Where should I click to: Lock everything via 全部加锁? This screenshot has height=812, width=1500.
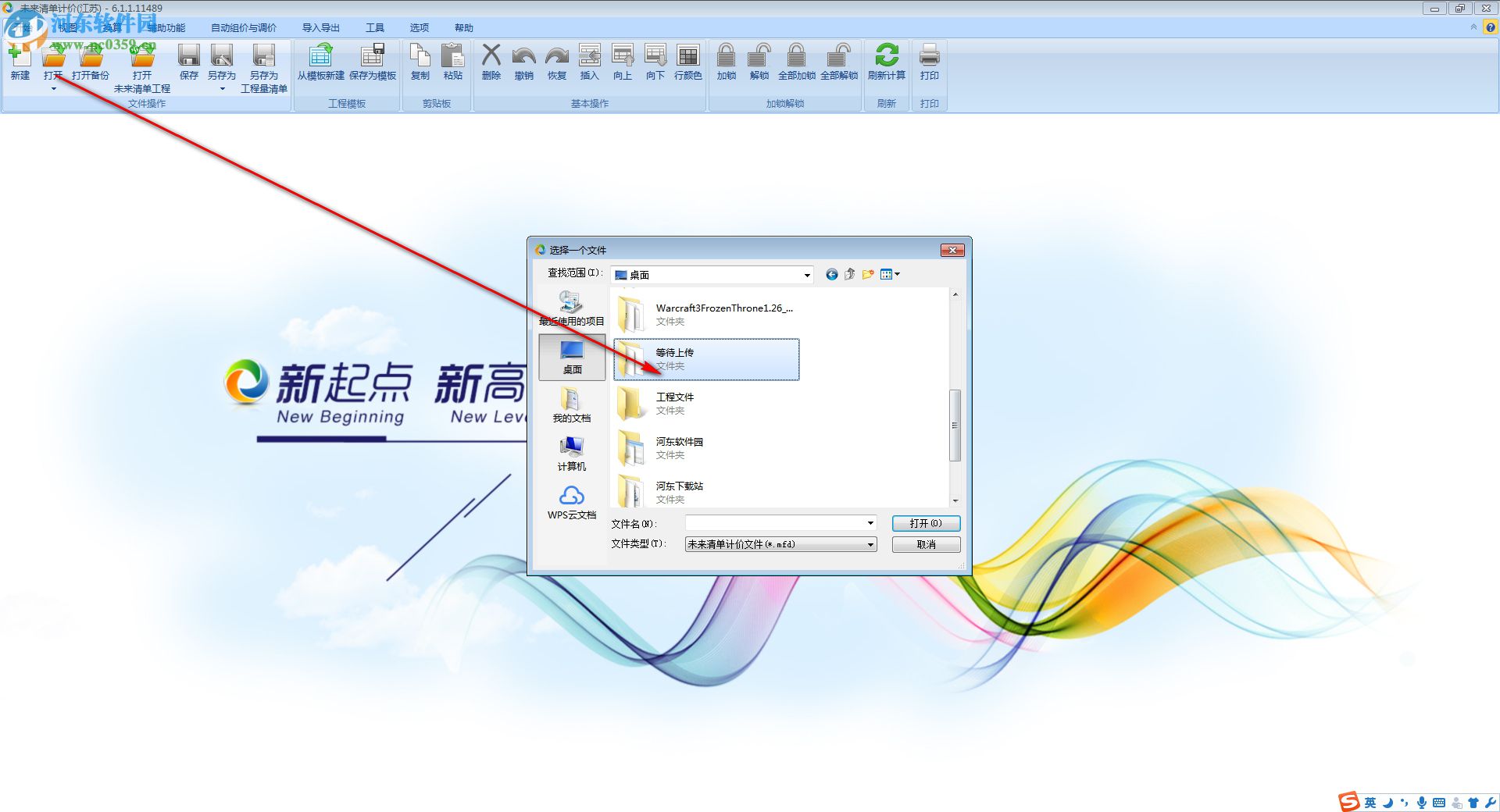[x=797, y=62]
